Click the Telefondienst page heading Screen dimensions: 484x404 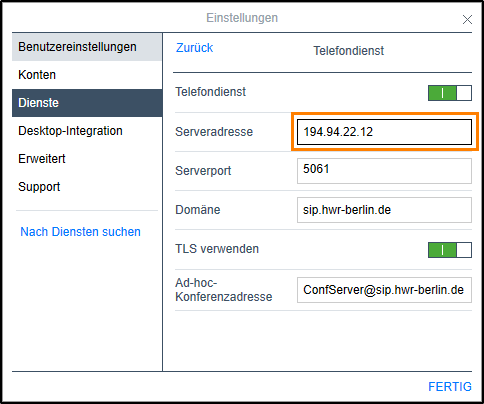pos(349,51)
